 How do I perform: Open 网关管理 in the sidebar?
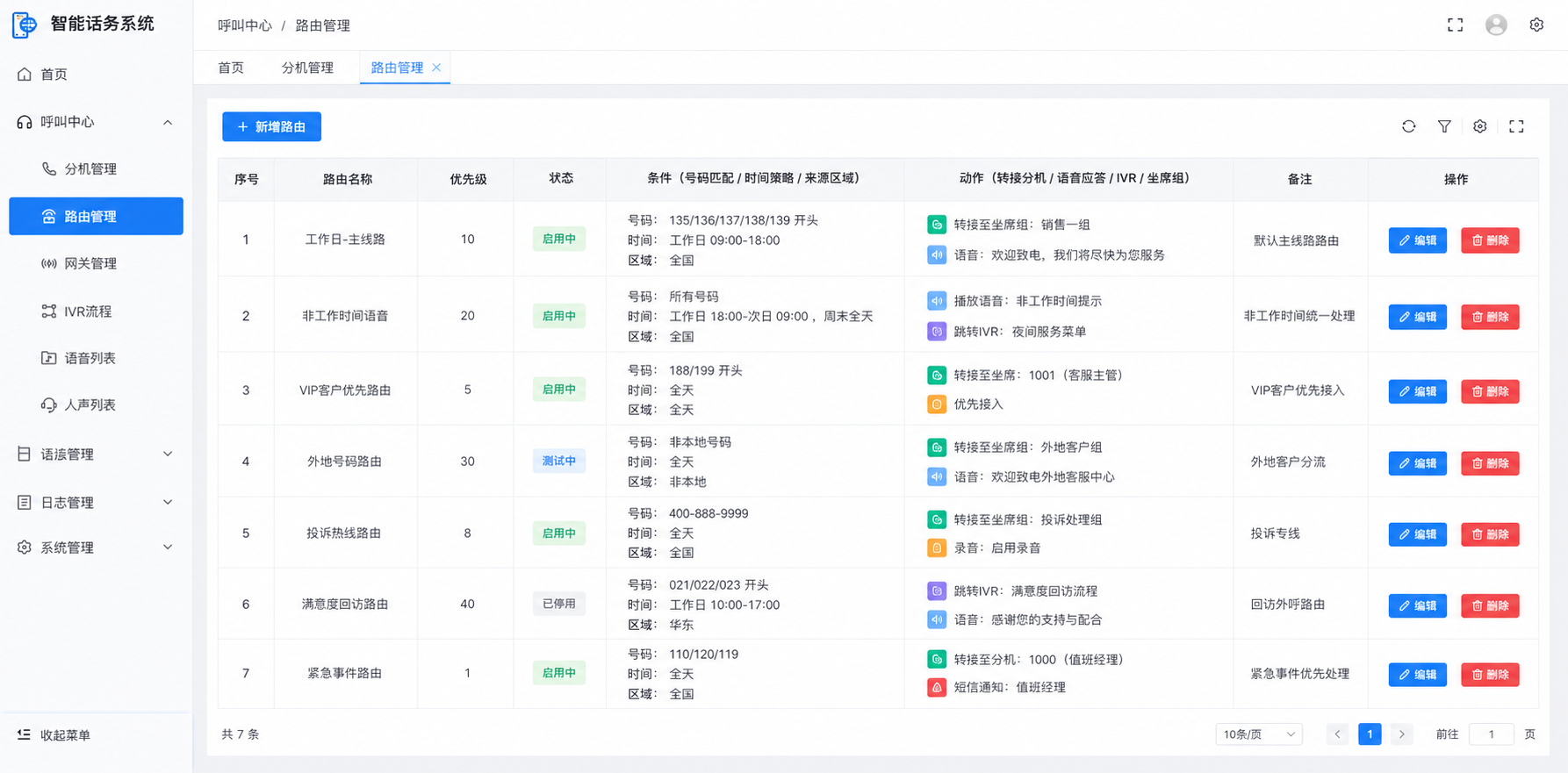(96, 263)
